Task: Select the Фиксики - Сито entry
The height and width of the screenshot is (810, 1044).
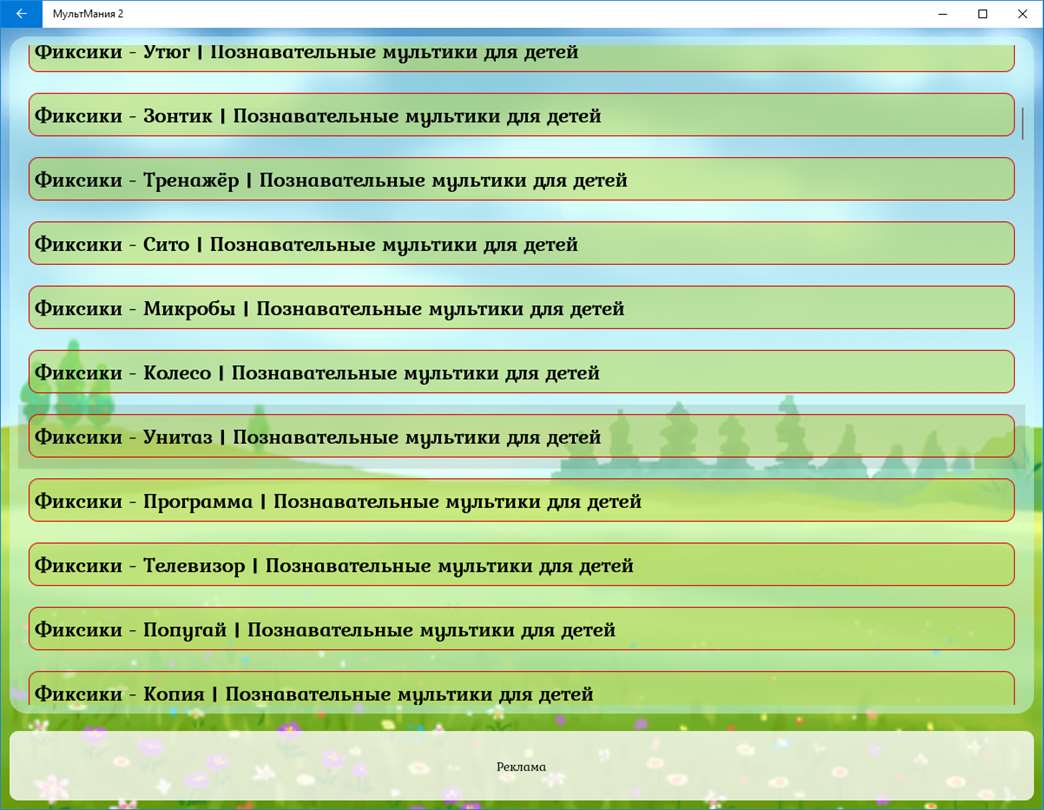Action: coord(521,244)
